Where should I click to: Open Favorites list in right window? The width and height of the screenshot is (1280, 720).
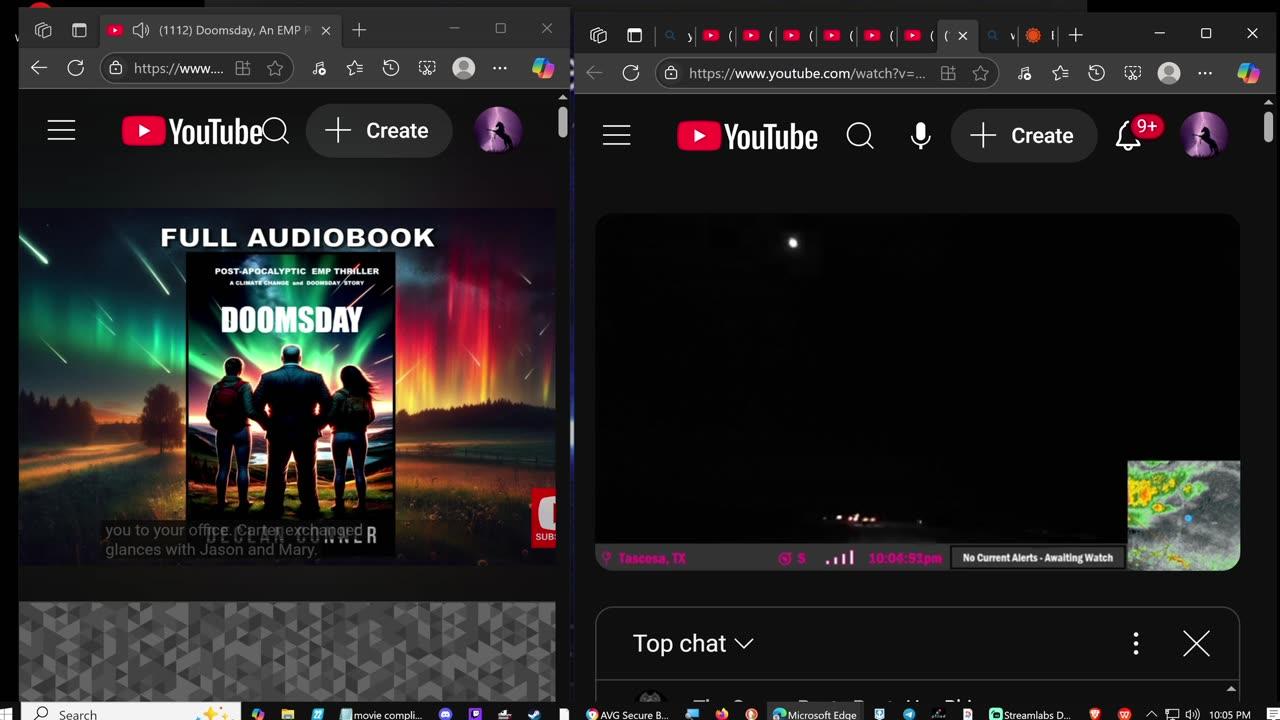coord(1060,73)
